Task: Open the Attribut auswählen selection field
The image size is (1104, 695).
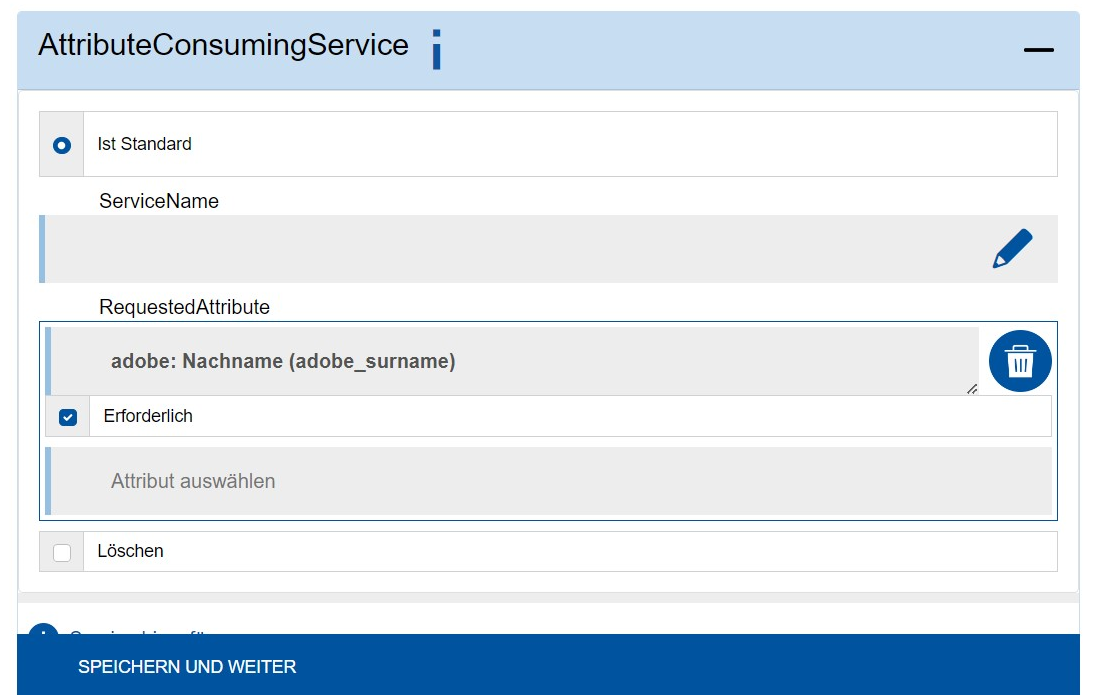Action: (x=400, y=480)
